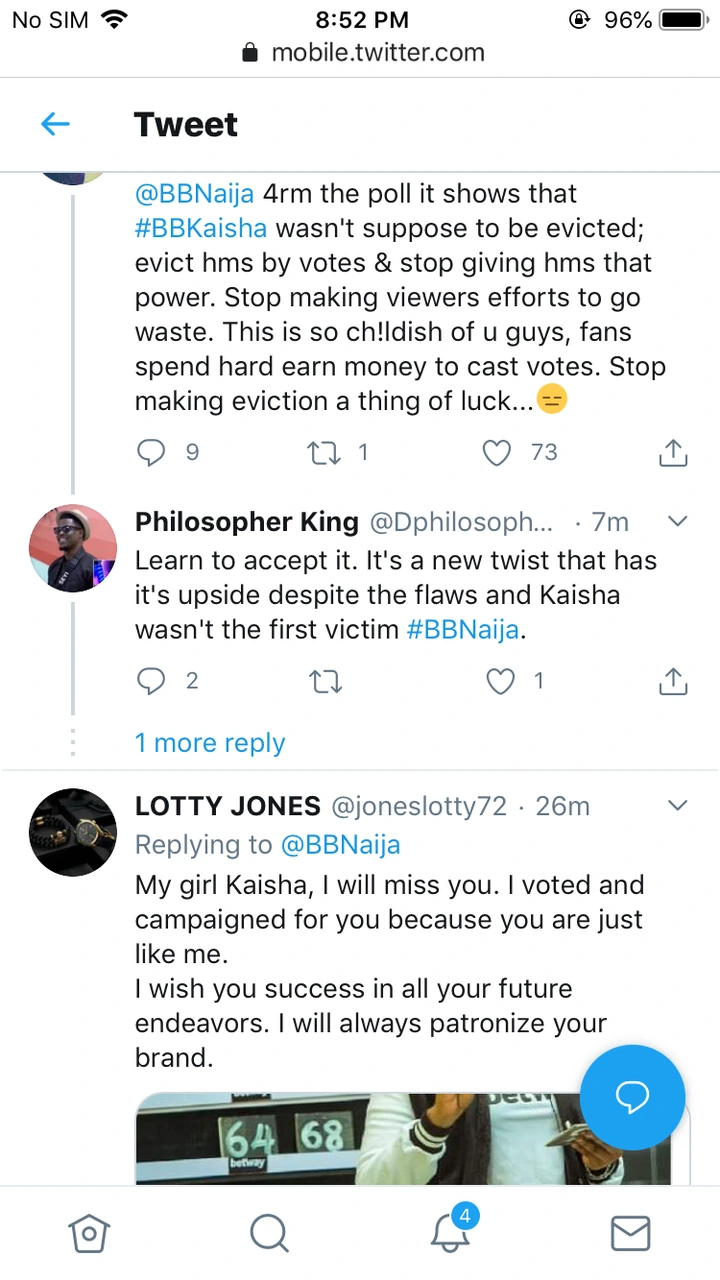The height and width of the screenshot is (1280, 720).
Task: Open options chevron on LOTTY JONES tweet
Action: [677, 805]
